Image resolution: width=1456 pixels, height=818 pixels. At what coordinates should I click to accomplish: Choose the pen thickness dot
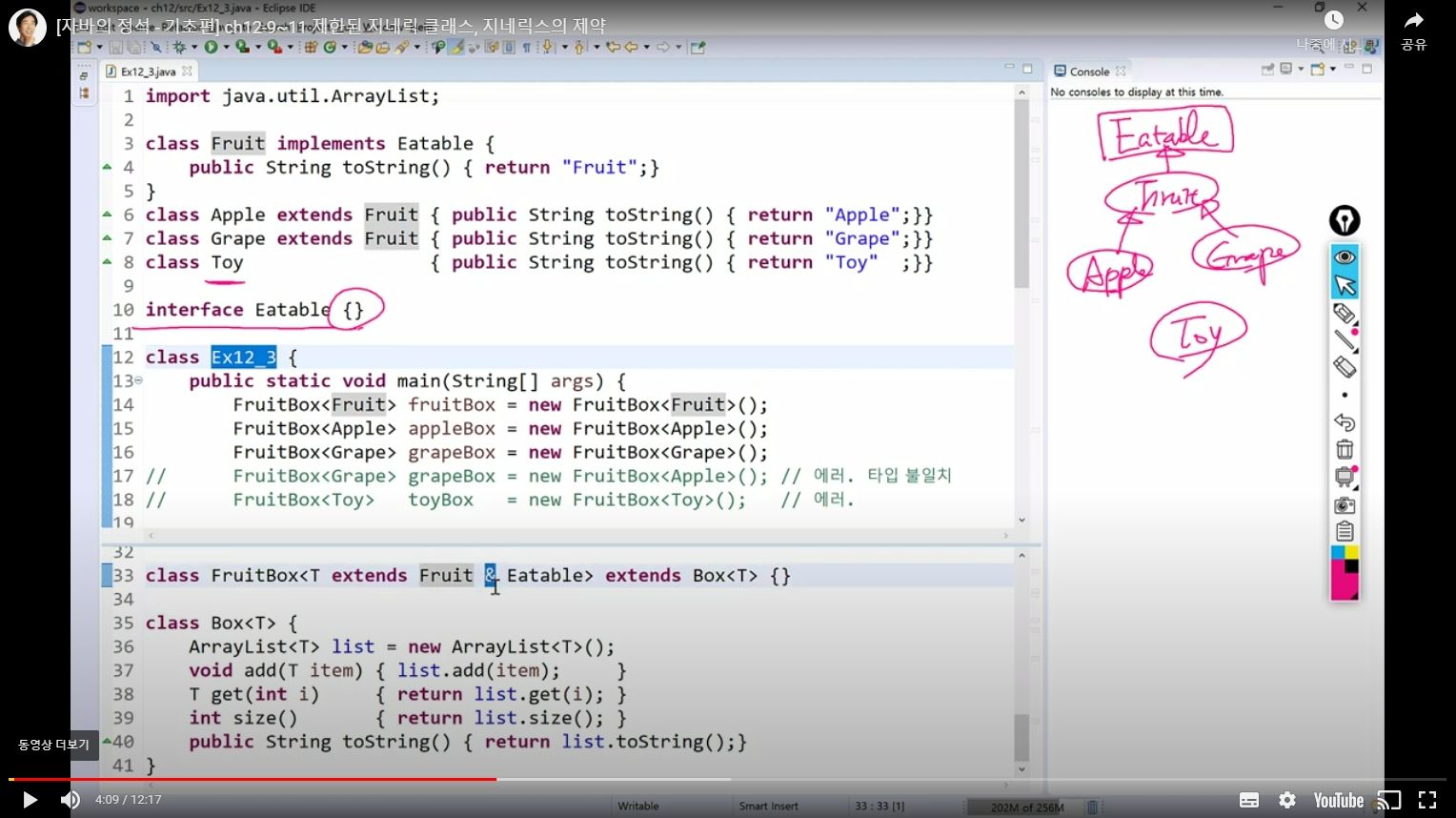click(x=1345, y=395)
